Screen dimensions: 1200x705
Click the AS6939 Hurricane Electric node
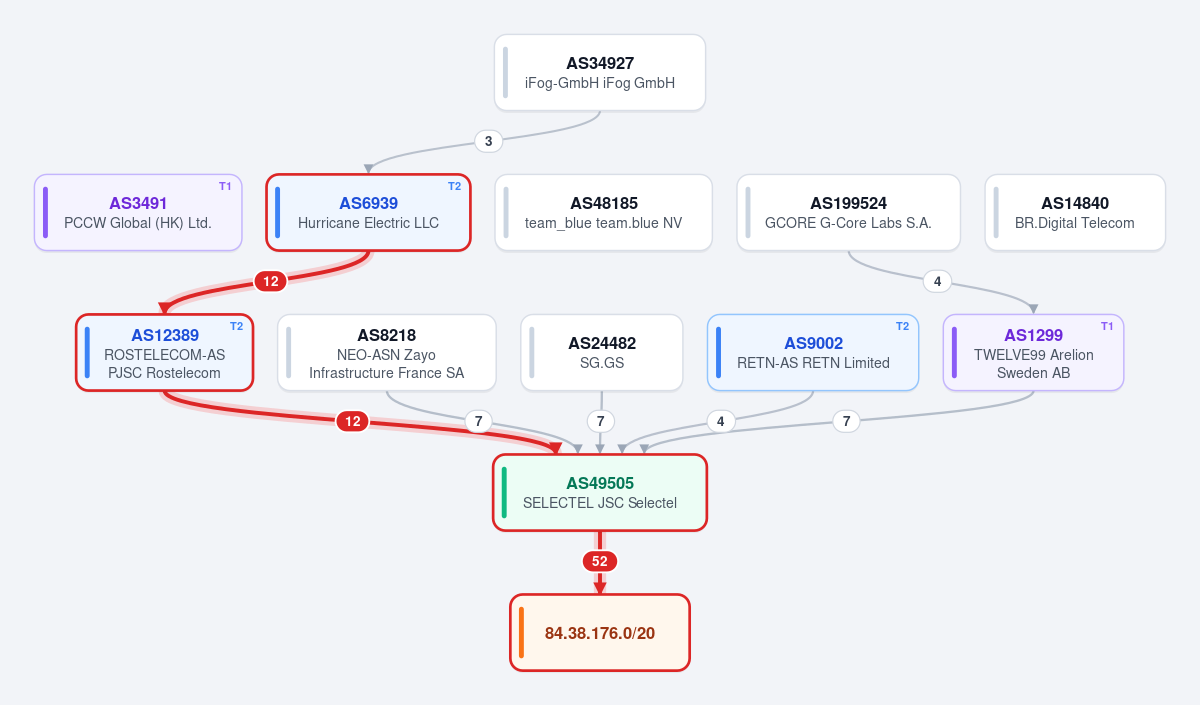point(368,212)
